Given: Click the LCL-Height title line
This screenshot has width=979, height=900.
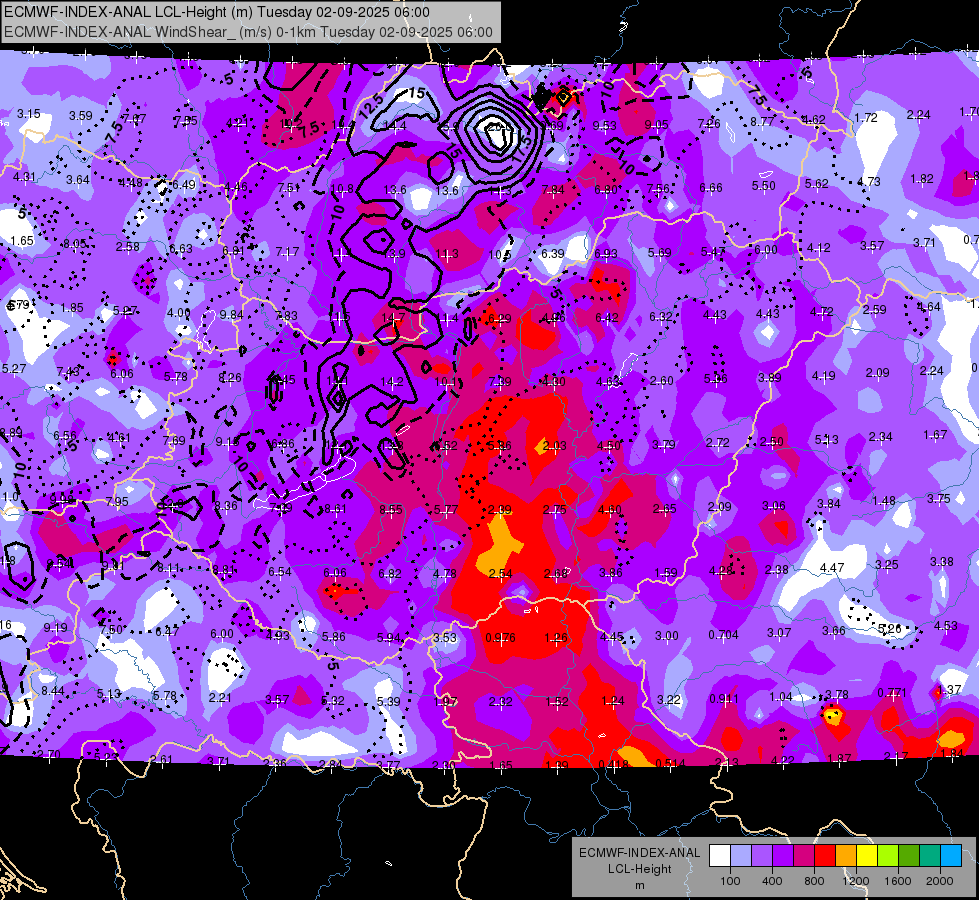Looking at the screenshot, I should (217, 12).
